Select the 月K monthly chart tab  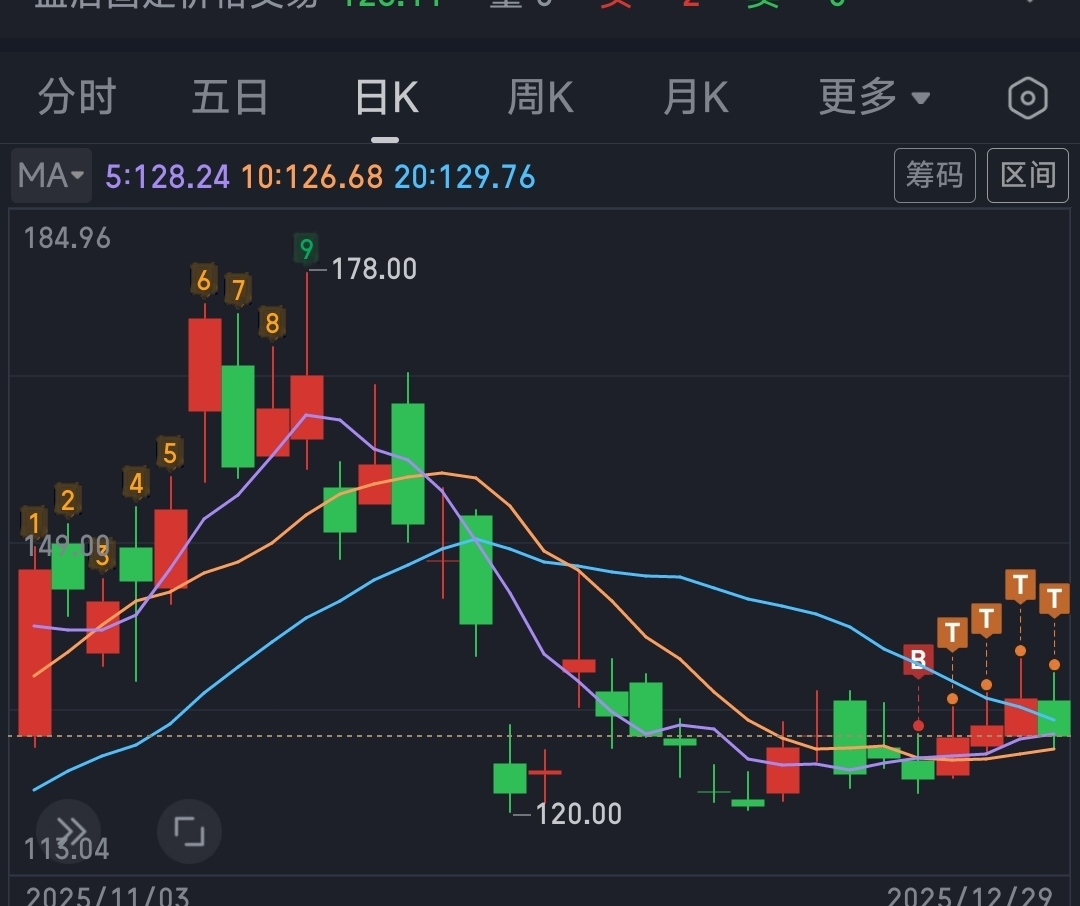696,98
